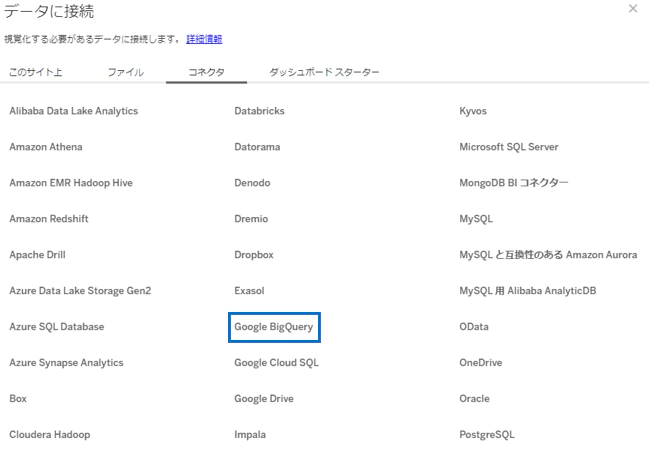This screenshot has height=450, width=649.
Task: Pick the Amazon Redshift connector
Action: pyautogui.click(x=51, y=219)
